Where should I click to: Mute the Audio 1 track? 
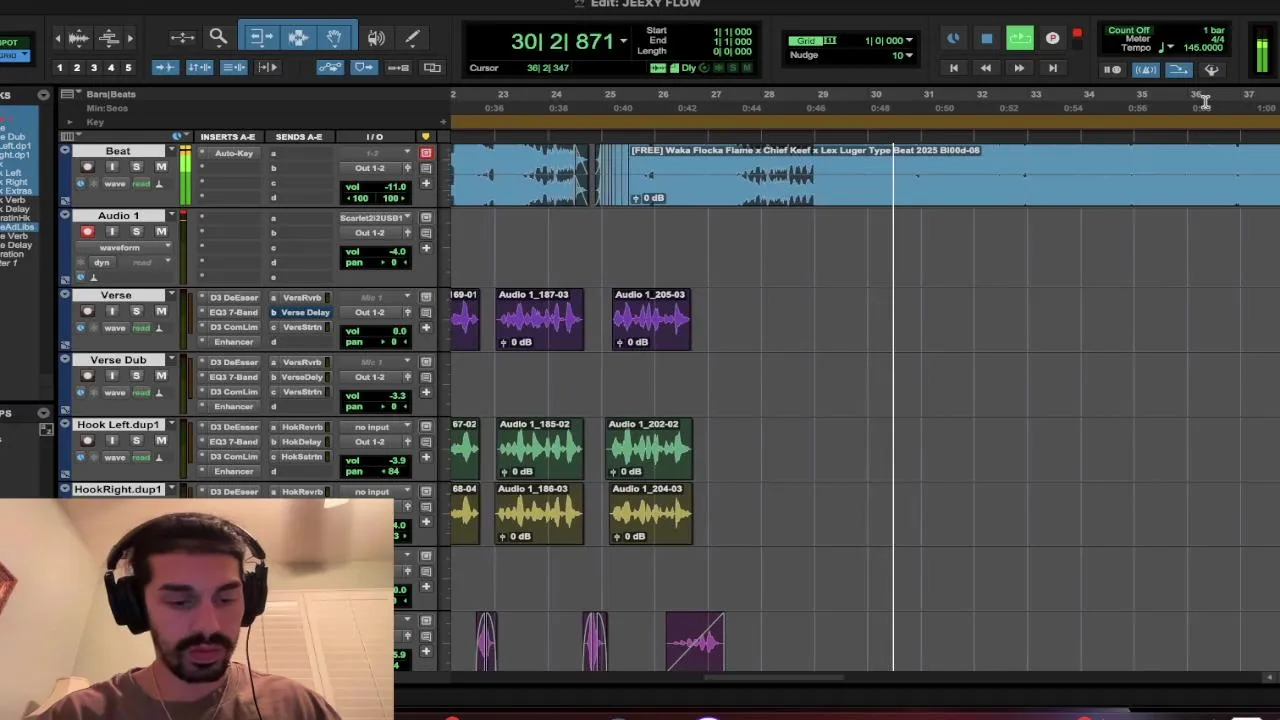click(x=161, y=232)
